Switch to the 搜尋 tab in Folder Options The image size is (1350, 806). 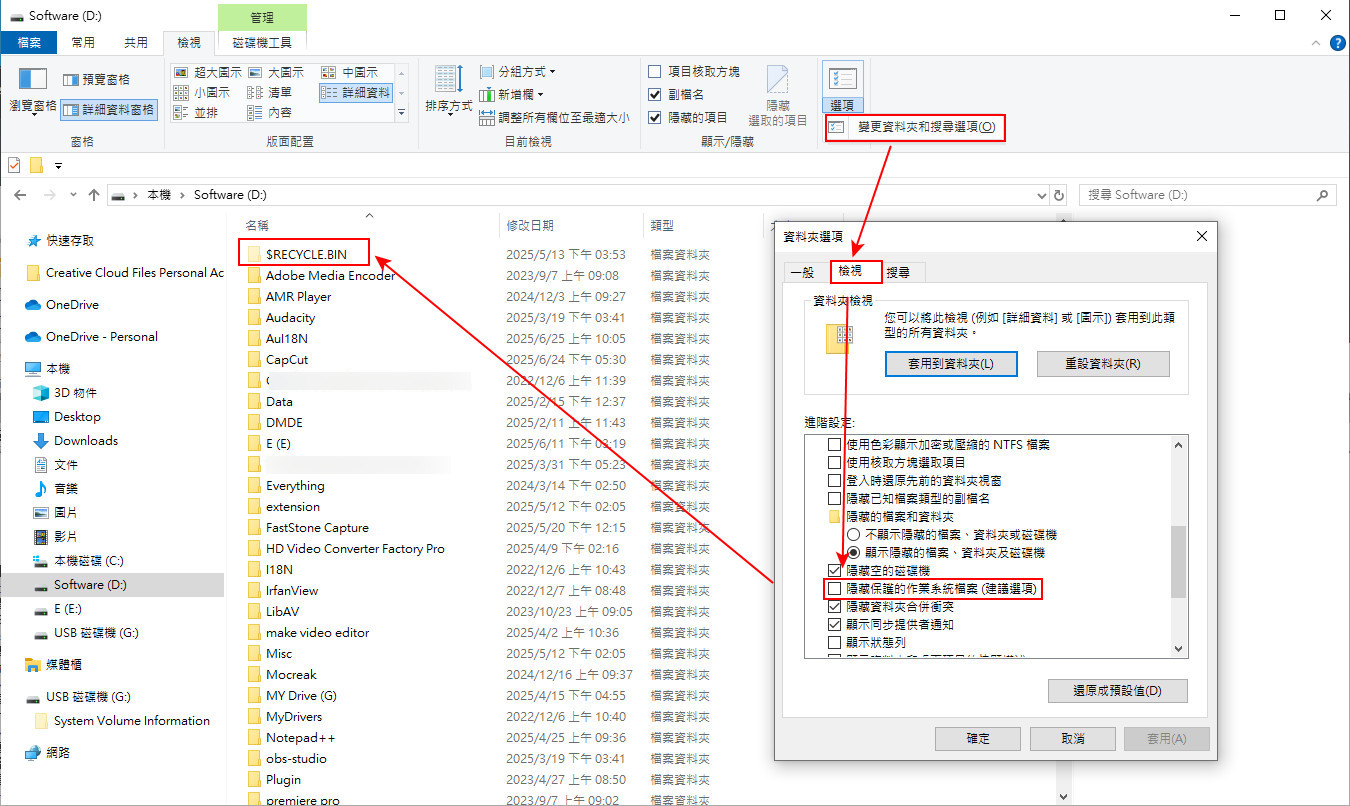pos(897,271)
